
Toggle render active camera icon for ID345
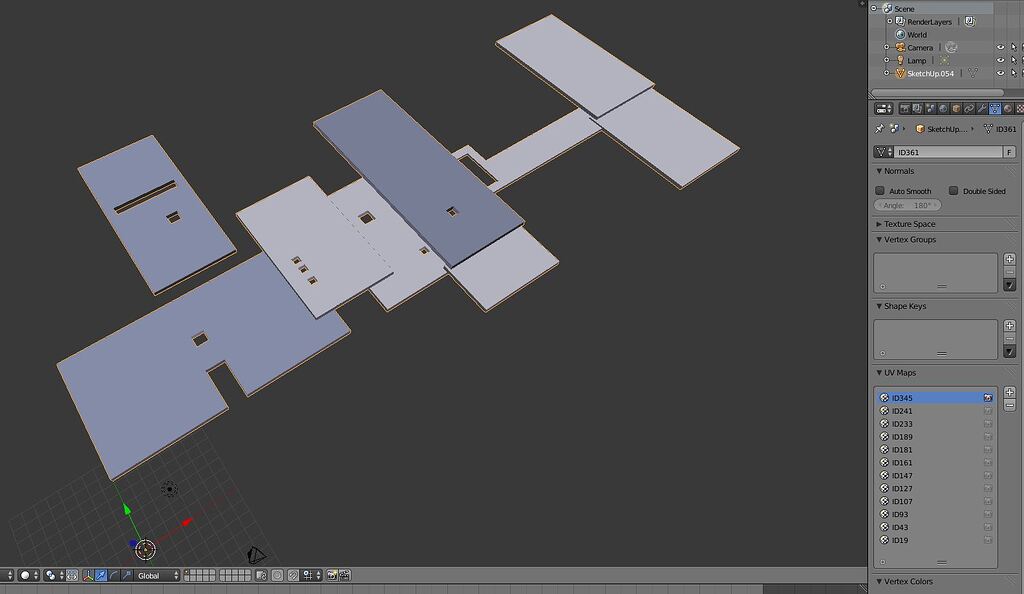pyautogui.click(x=988, y=398)
